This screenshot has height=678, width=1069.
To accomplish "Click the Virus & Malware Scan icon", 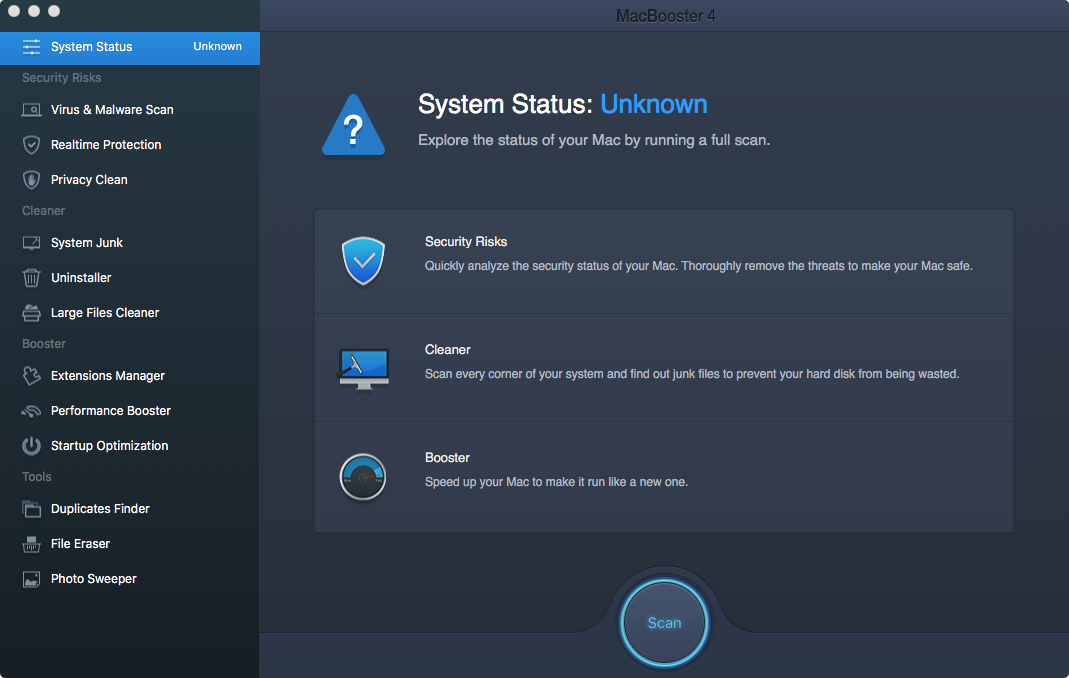I will 31,110.
